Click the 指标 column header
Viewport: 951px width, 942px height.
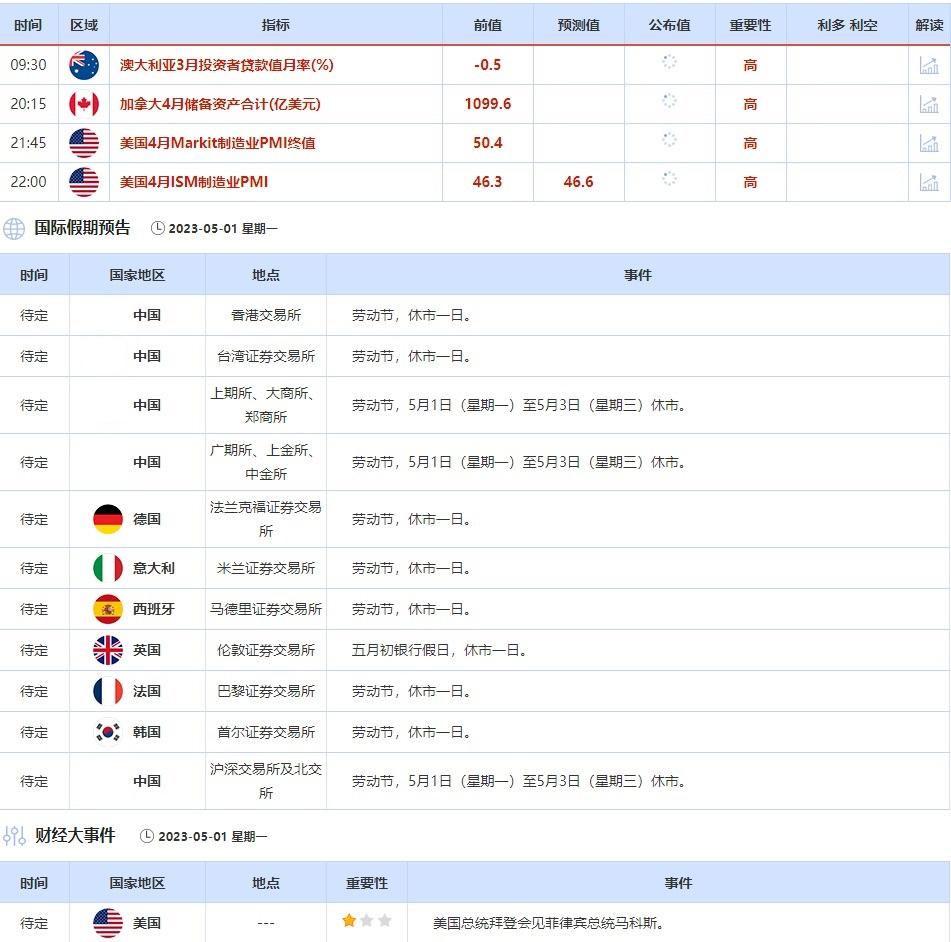tap(275, 24)
